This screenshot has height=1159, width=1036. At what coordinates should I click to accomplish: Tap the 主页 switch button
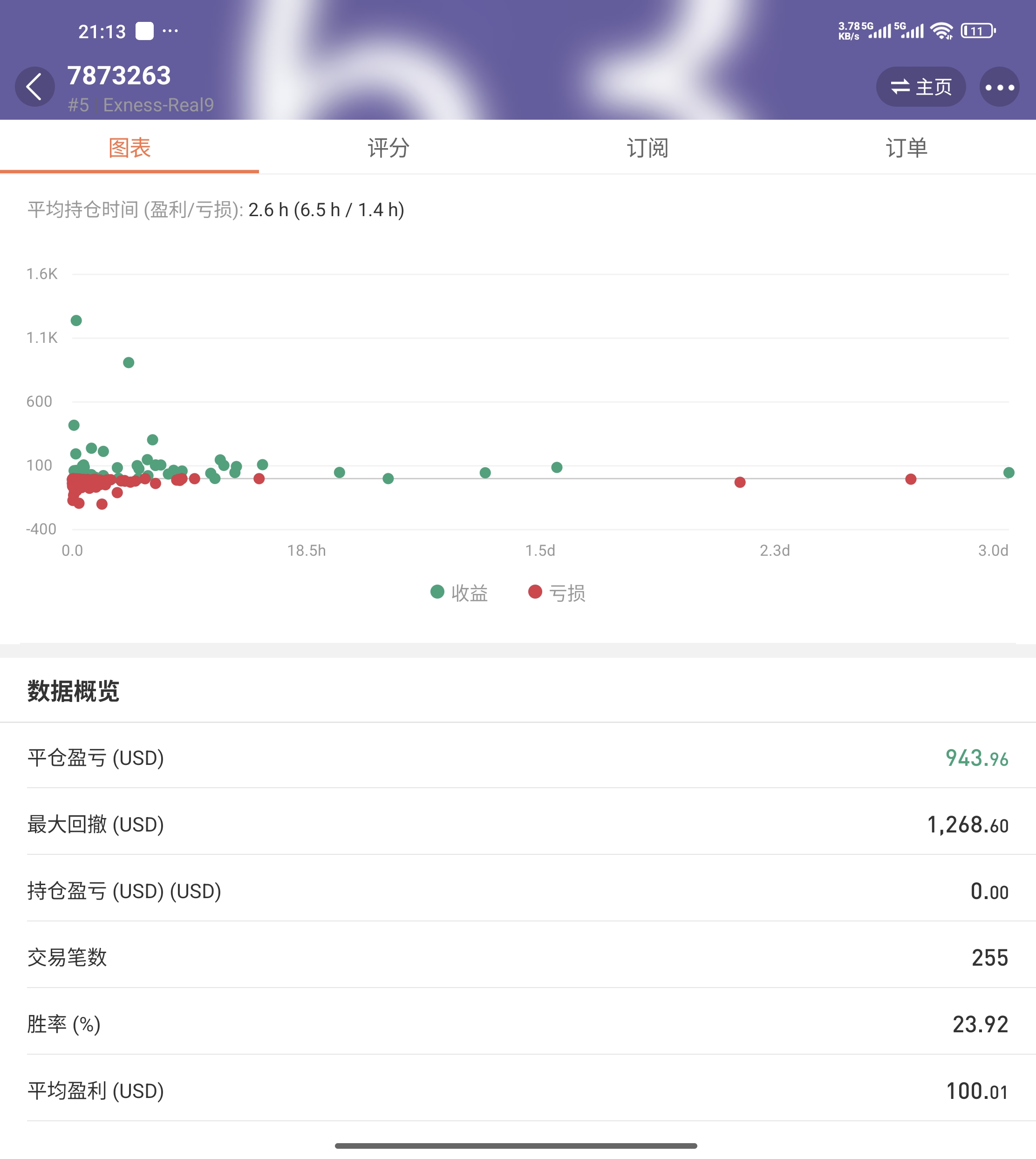[x=920, y=87]
